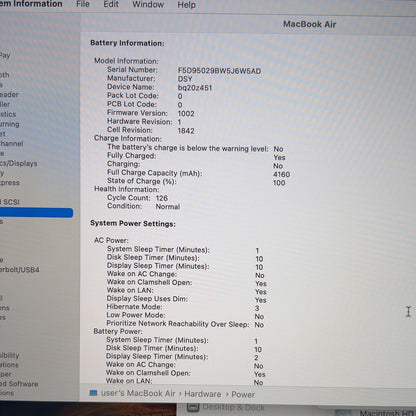Click the Hardware Revision label

(x=140, y=122)
